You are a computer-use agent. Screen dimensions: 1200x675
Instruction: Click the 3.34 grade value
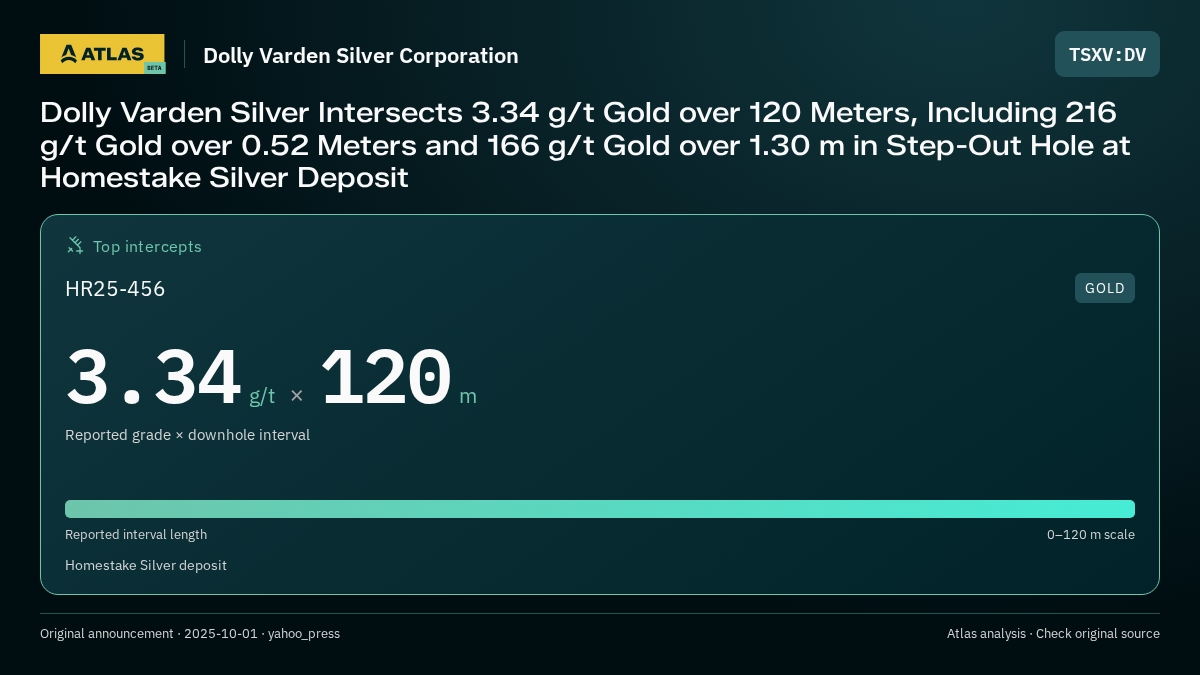tap(153, 377)
